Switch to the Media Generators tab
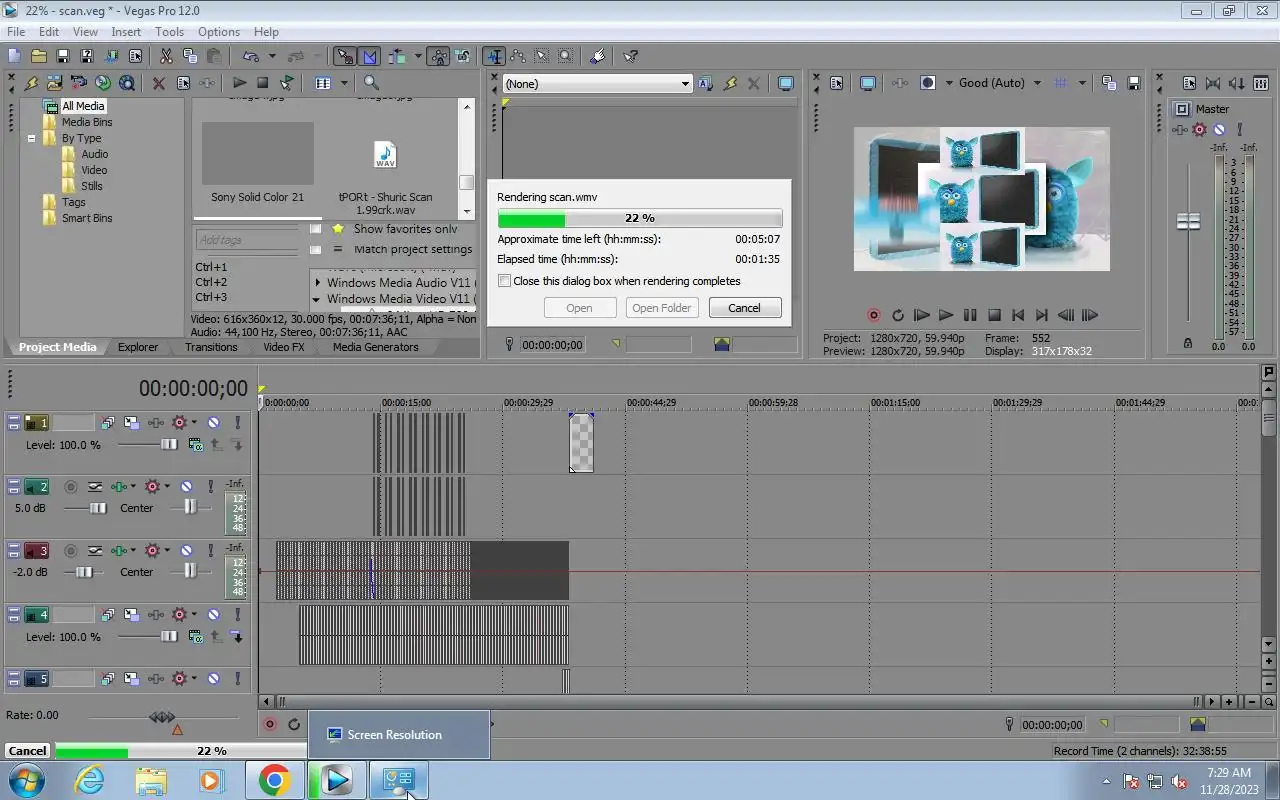Screen dimensions: 1280x800 click(376, 347)
